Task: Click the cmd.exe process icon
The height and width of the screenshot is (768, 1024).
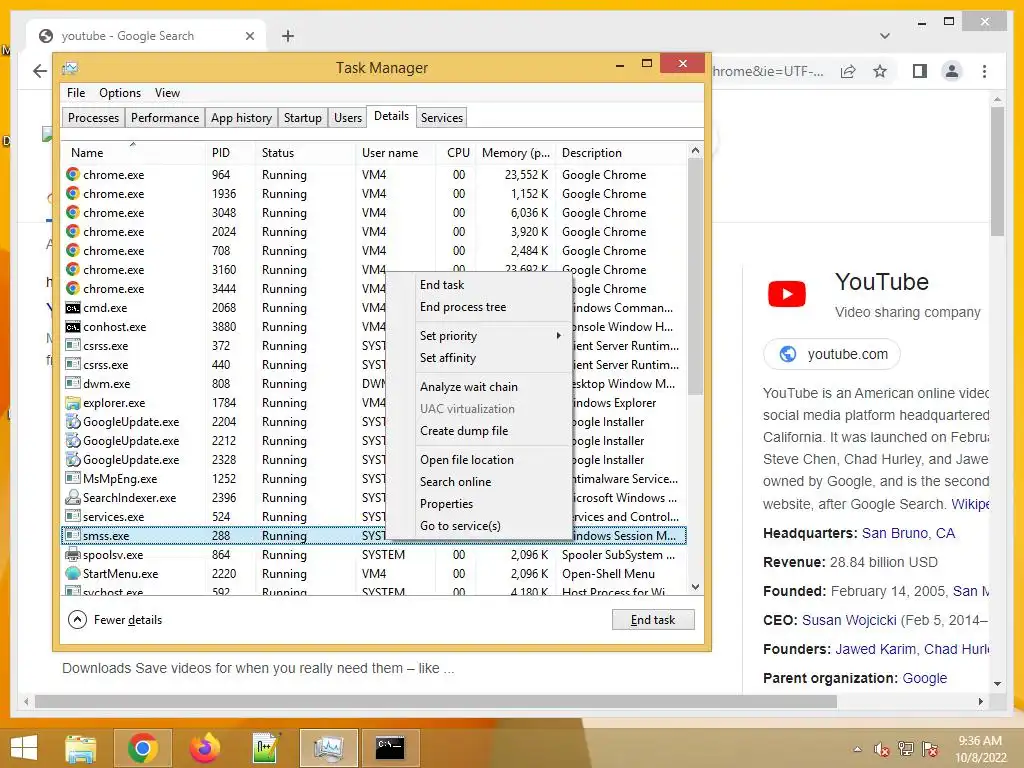Action: (x=72, y=308)
